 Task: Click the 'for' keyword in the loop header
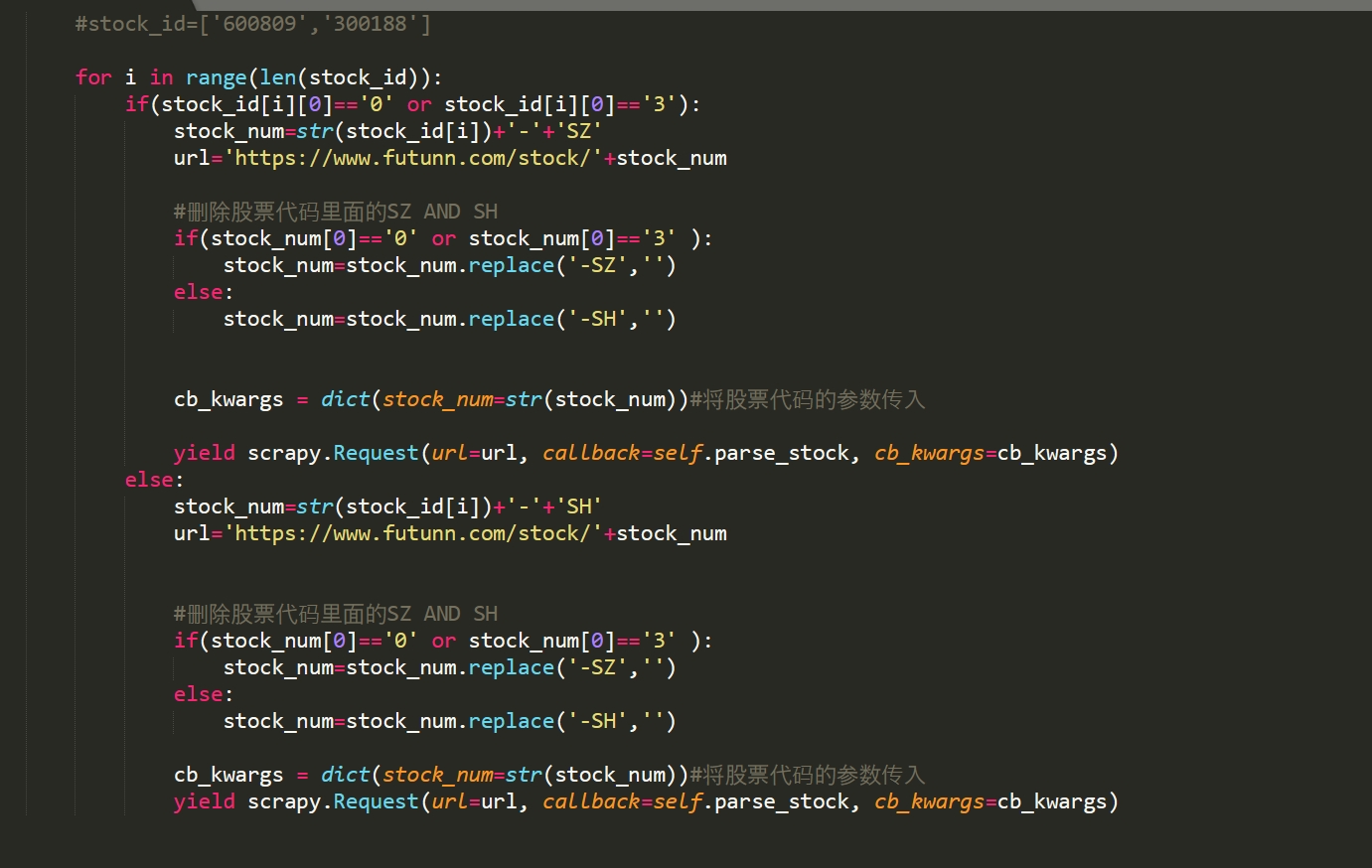pyautogui.click(x=93, y=77)
